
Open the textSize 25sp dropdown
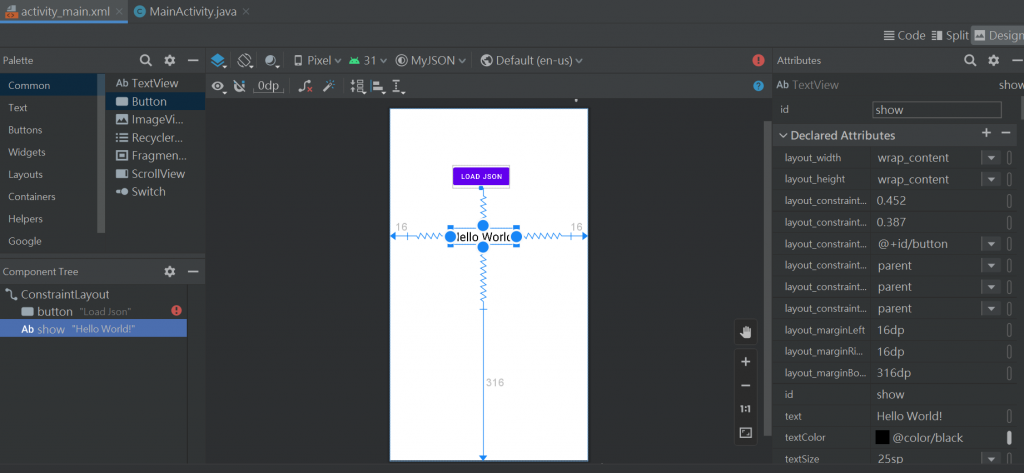991,459
